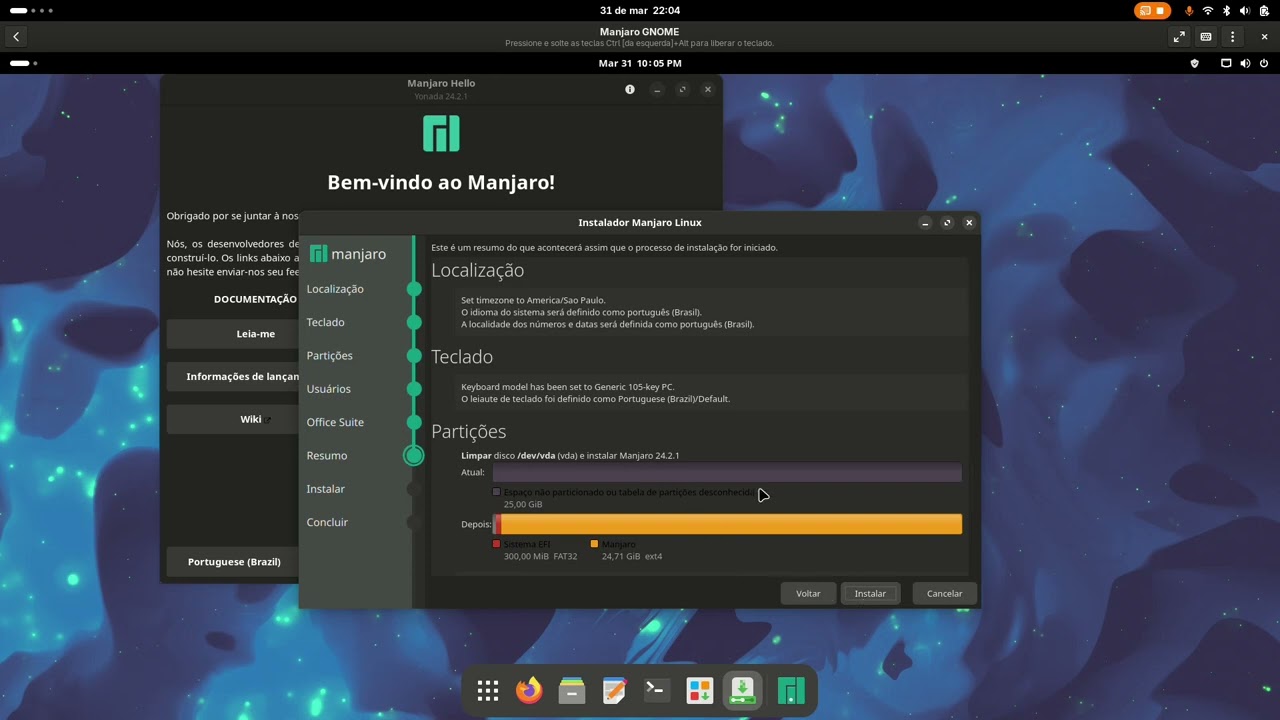Click the 'Keyboard model has been set' line
The height and width of the screenshot is (720, 1280).
pyautogui.click(x=568, y=387)
